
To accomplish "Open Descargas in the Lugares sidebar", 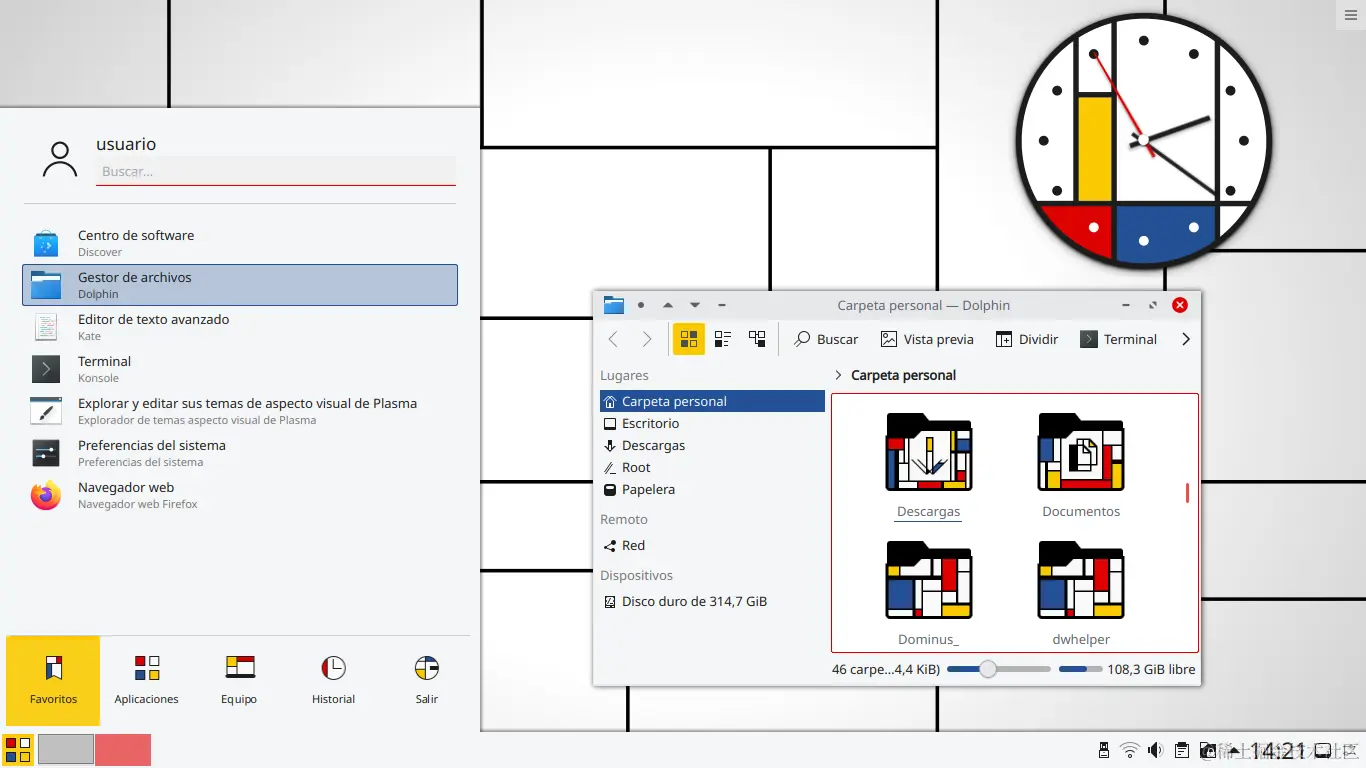I will (x=712, y=445).
